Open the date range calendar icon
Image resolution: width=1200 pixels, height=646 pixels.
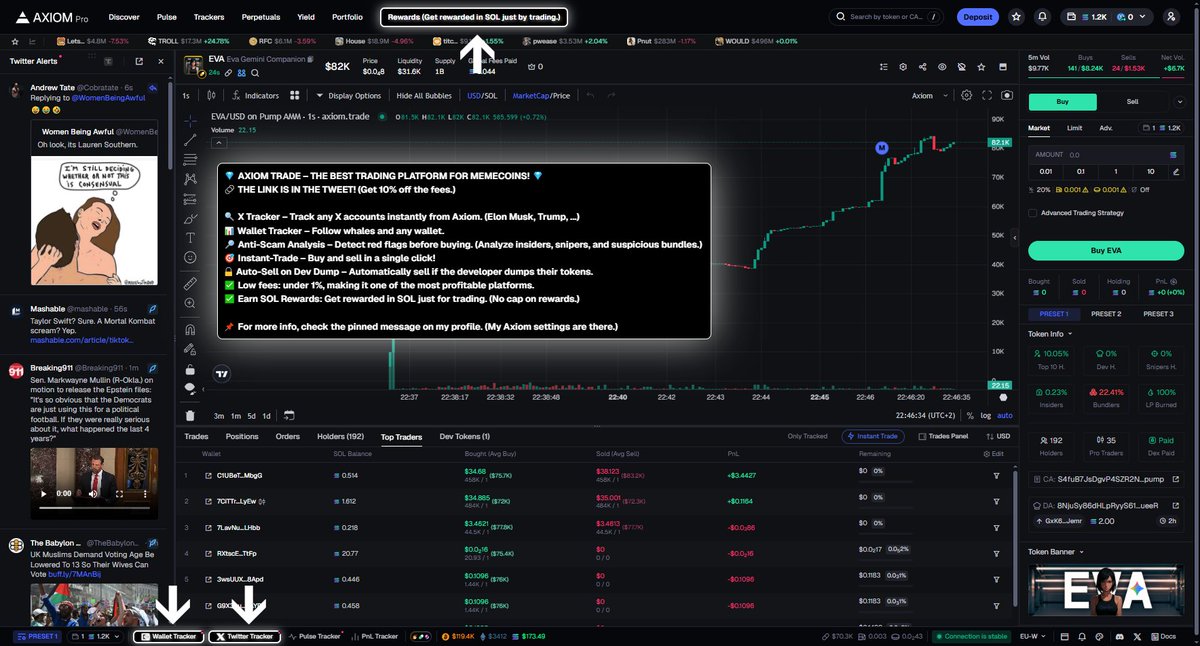289,415
